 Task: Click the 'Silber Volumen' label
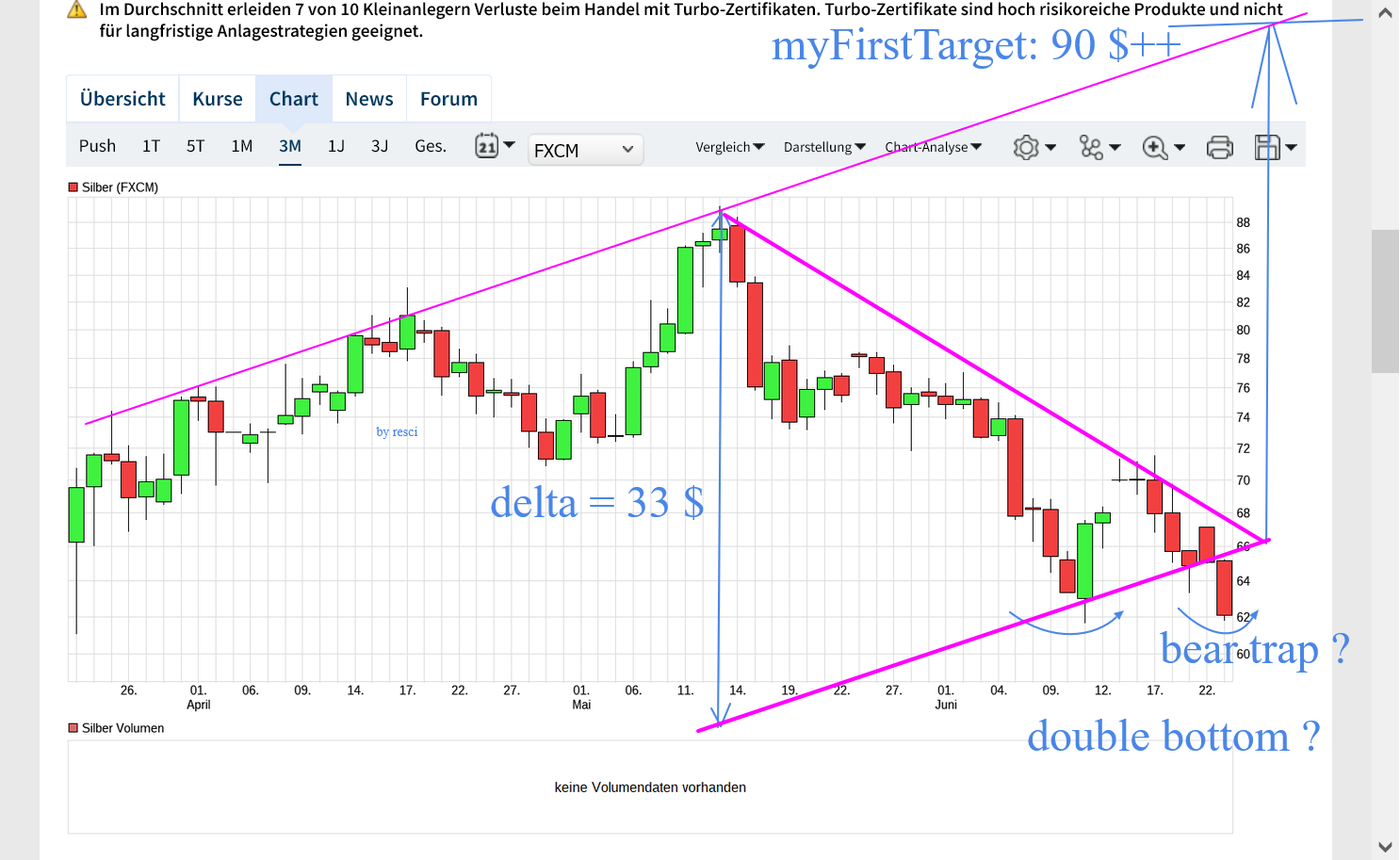click(122, 728)
